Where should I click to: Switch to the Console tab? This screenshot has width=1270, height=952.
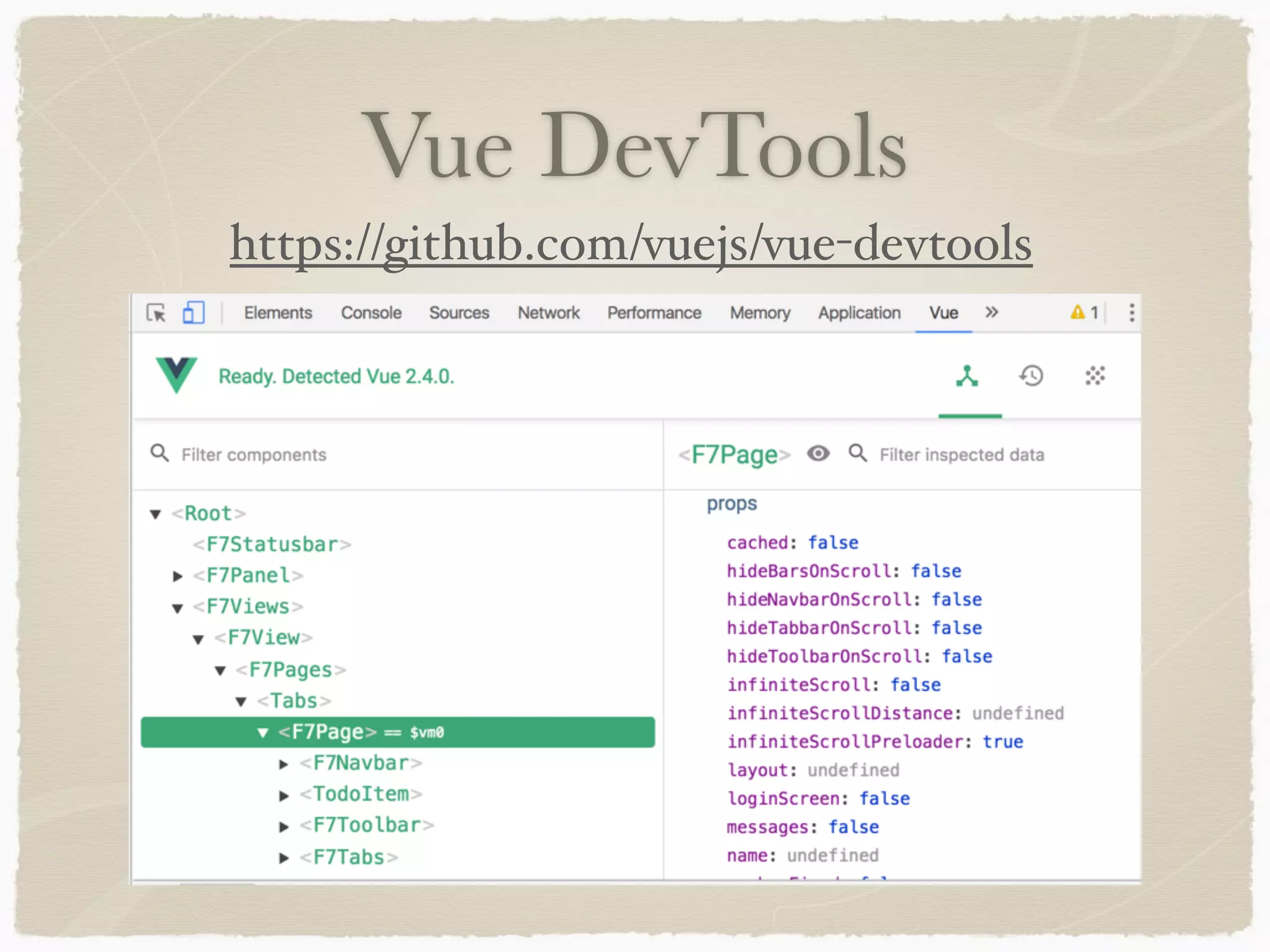tap(371, 312)
